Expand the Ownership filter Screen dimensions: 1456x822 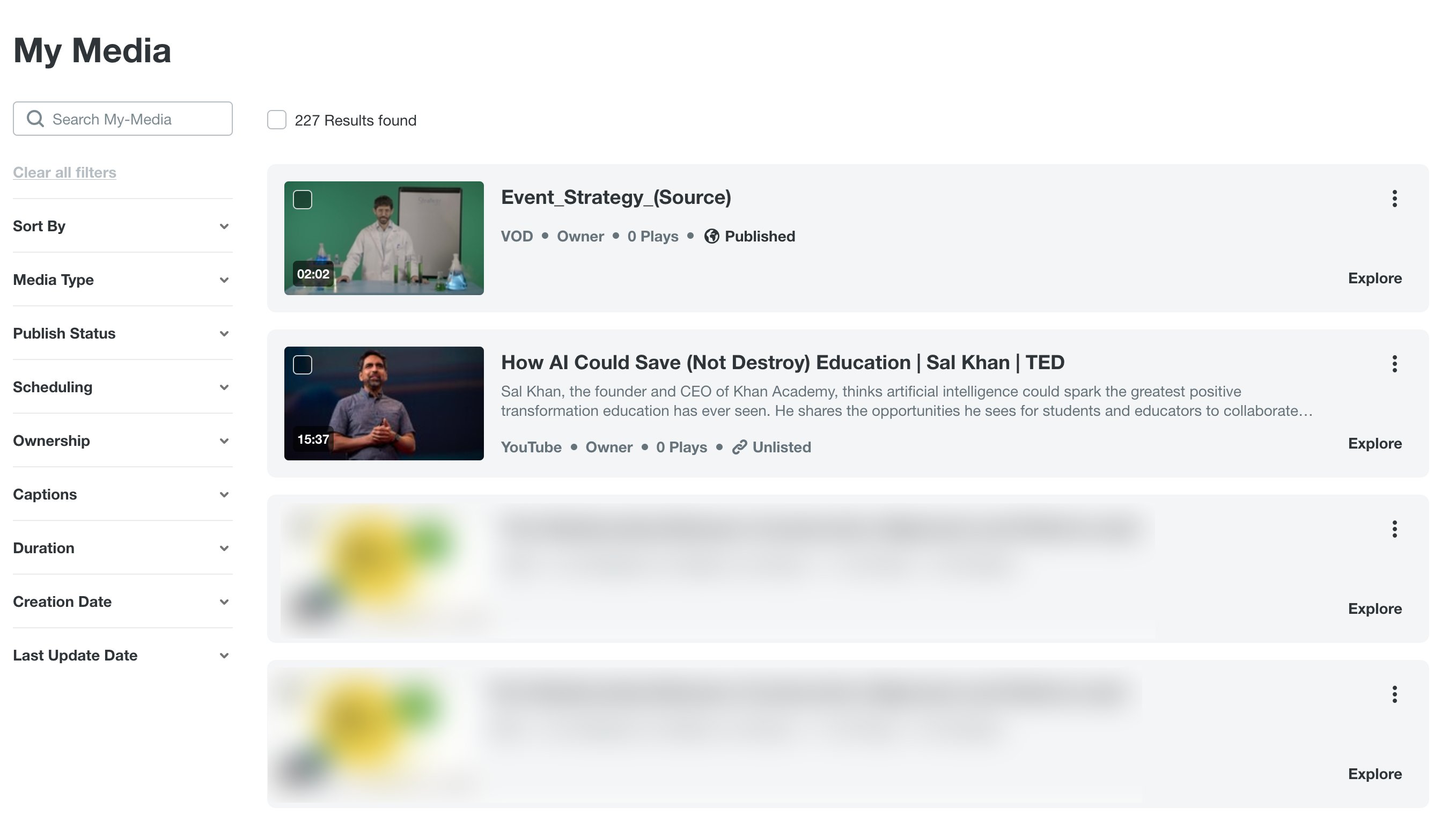[122, 441]
